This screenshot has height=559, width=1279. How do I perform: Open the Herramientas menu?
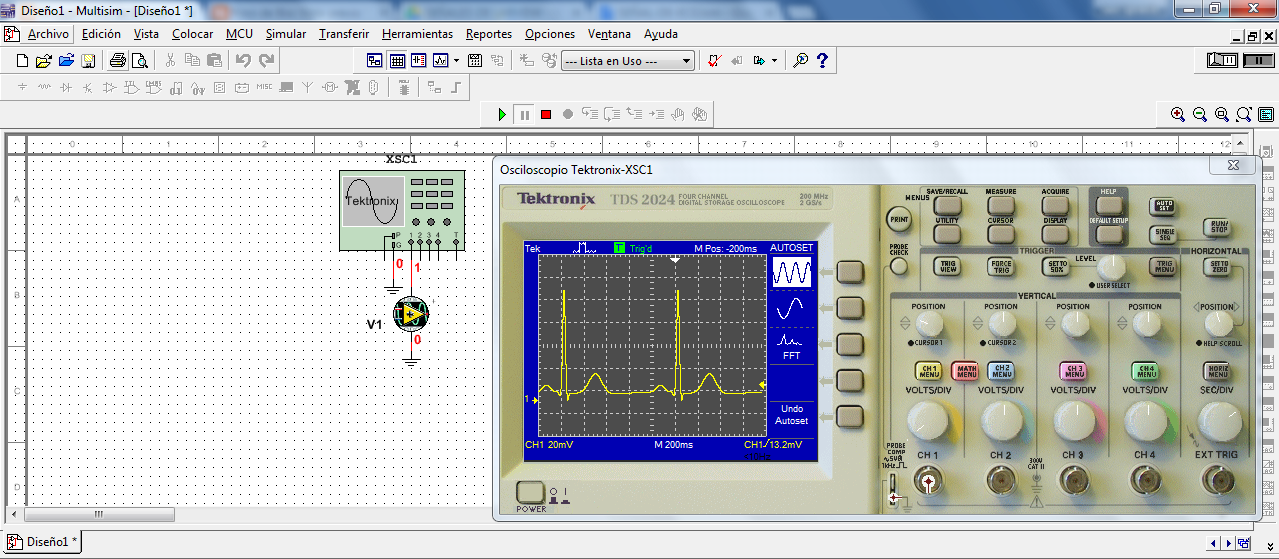point(417,34)
